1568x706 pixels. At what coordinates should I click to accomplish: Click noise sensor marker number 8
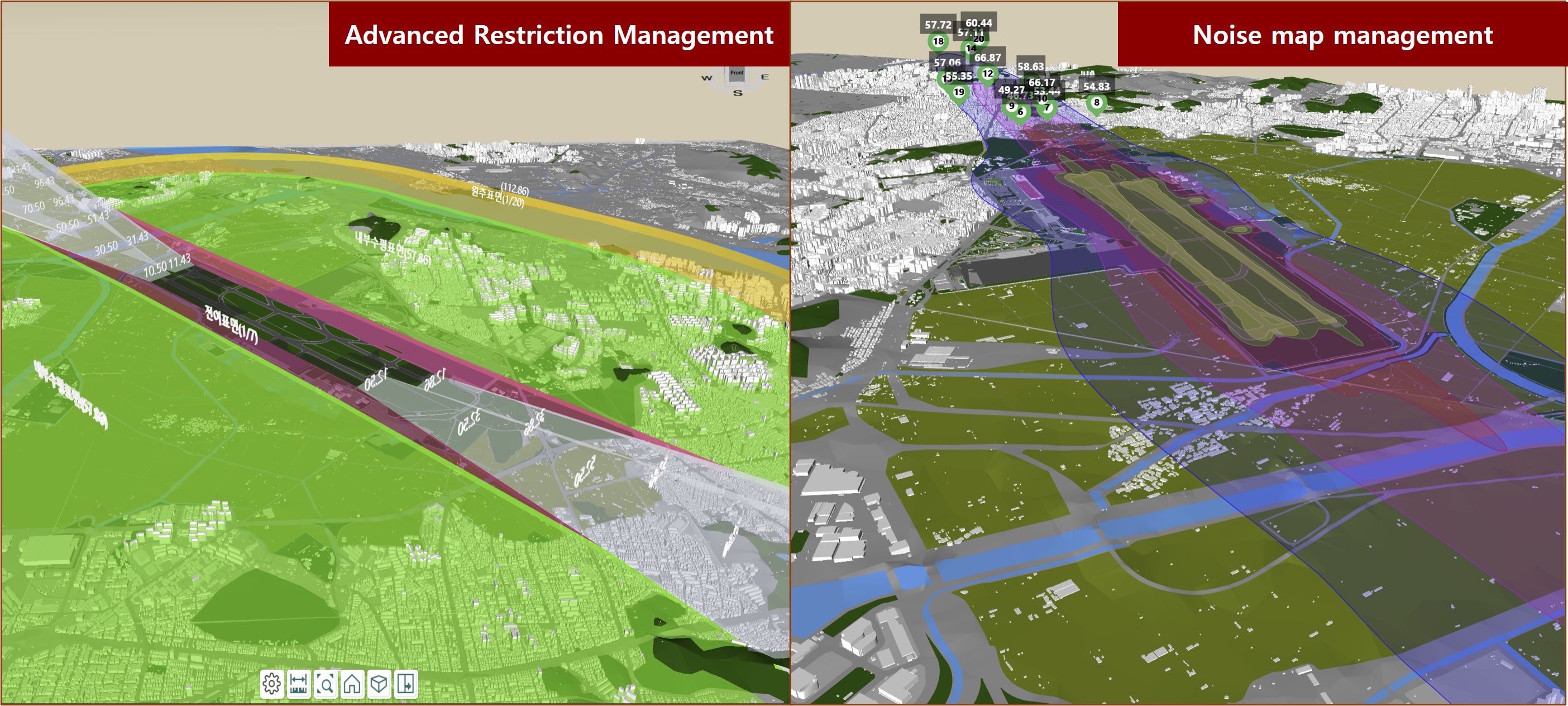coord(1096,103)
